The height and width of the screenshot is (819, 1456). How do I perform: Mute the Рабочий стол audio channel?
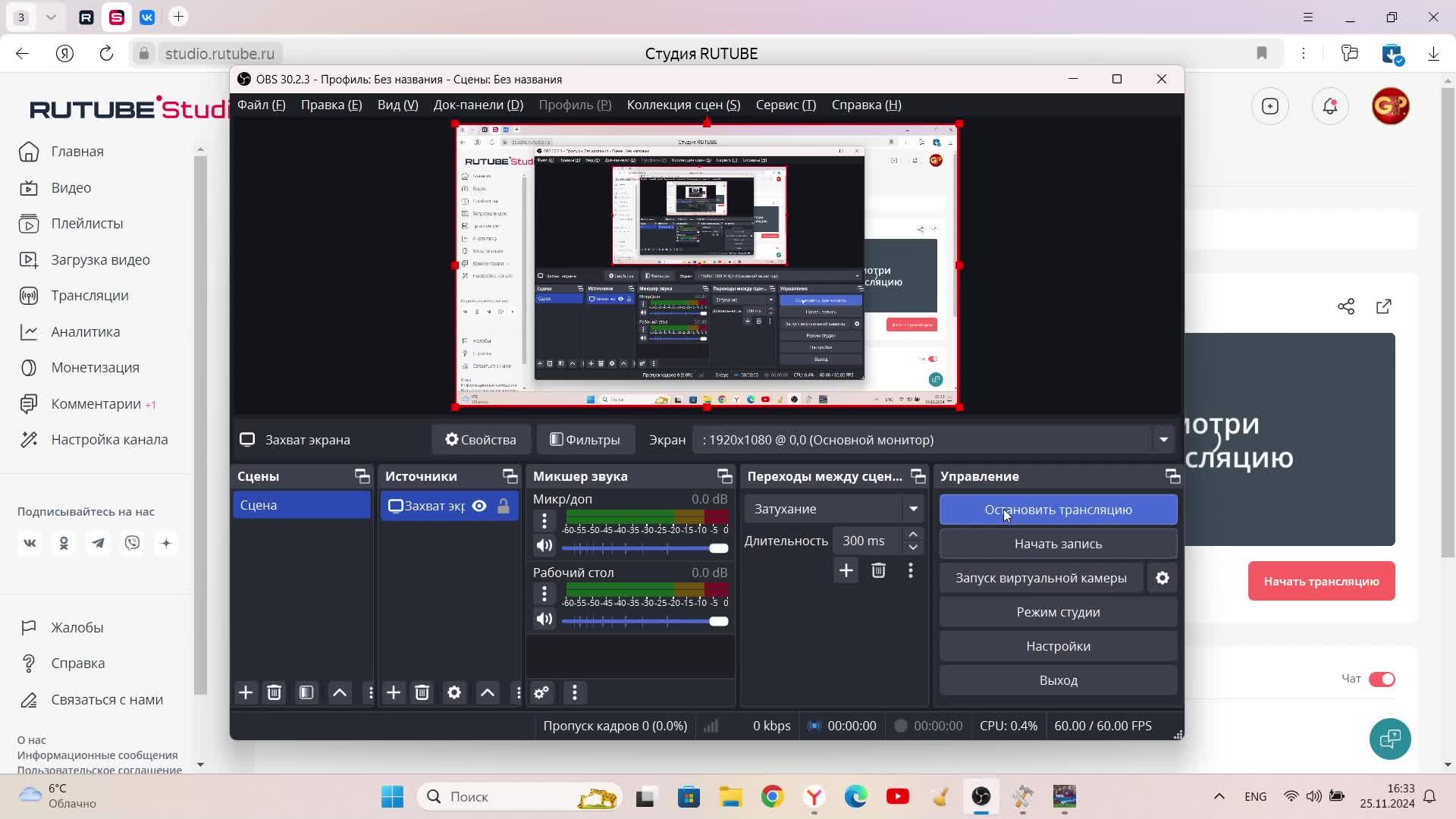[x=544, y=619]
